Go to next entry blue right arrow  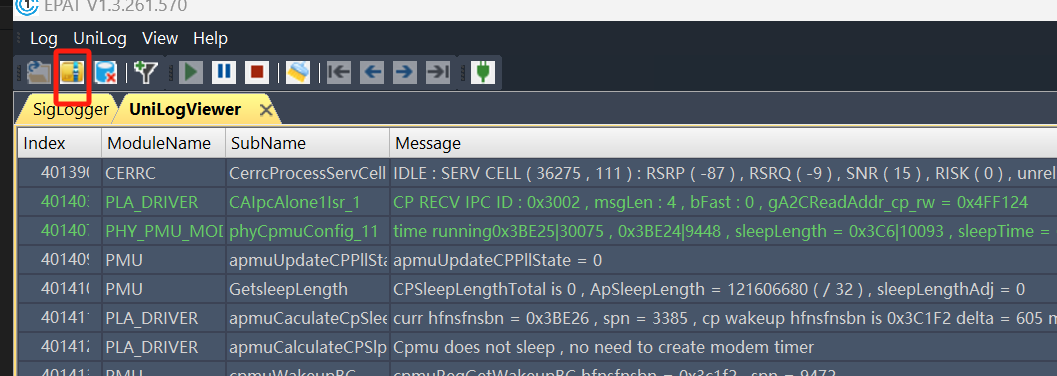click(404, 72)
